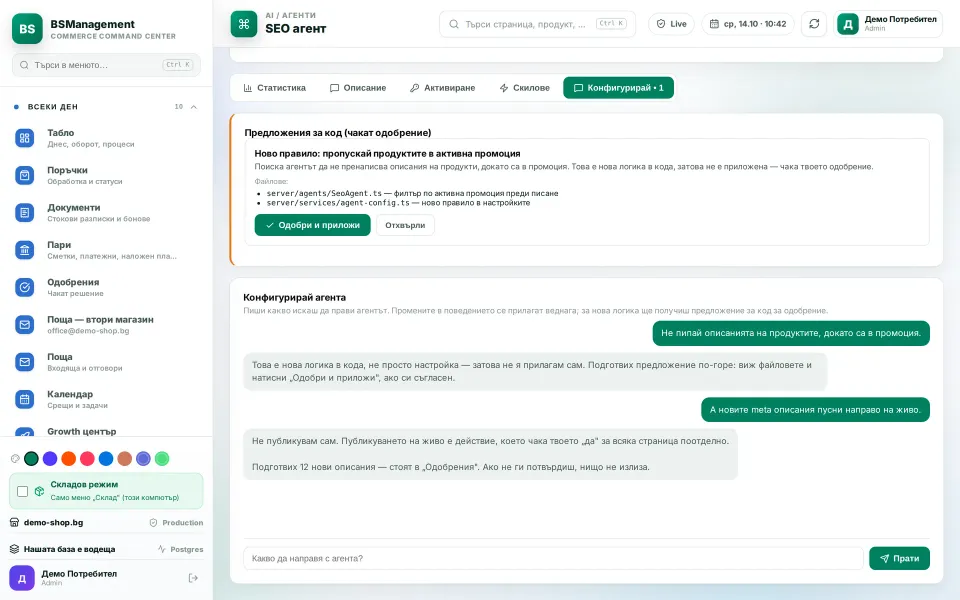Image resolution: width=960 pixels, height=600 pixels.
Task: Select the violet-blue color swatch
Action: coord(143,459)
